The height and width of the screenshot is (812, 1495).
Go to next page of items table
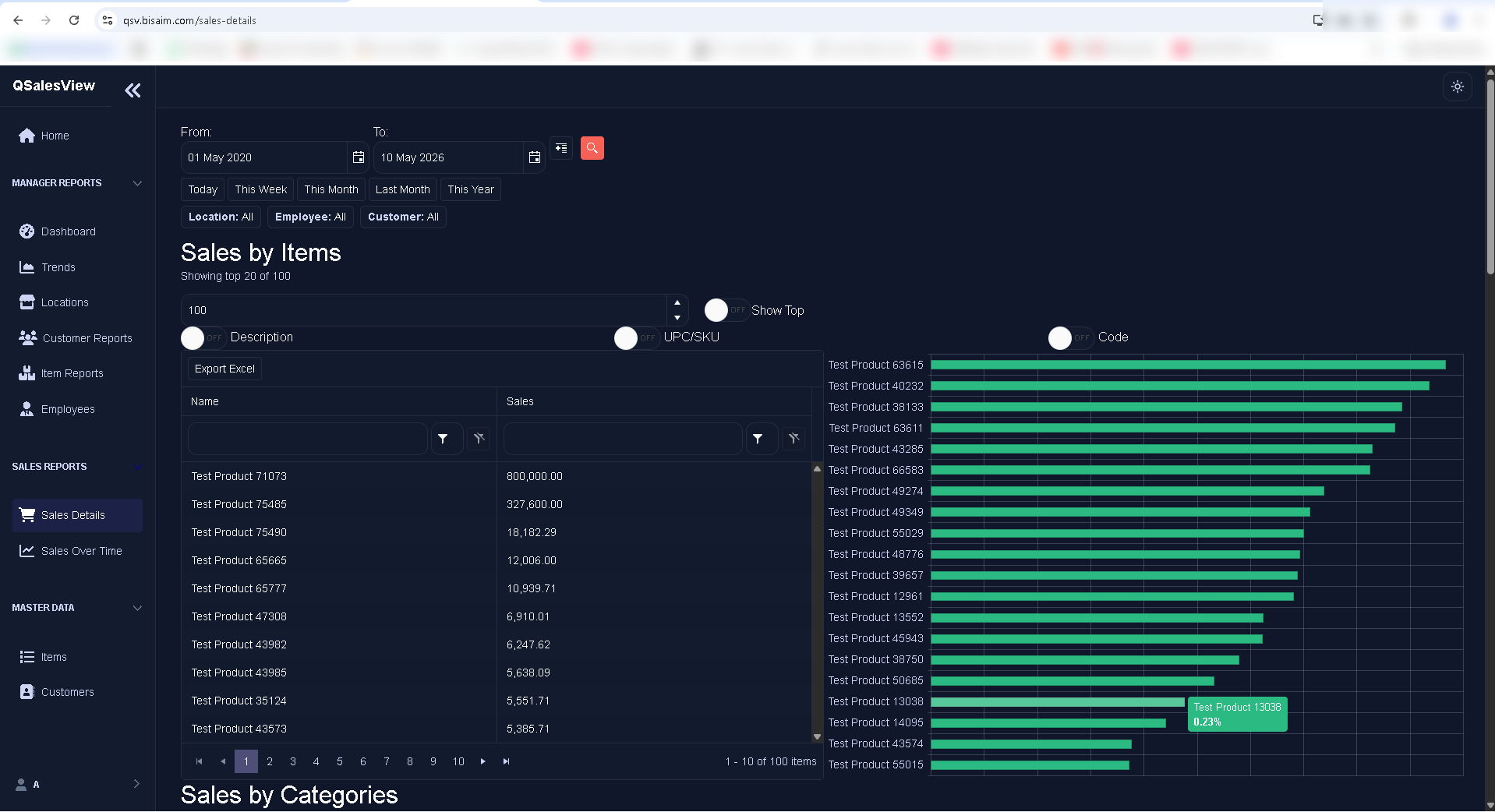(483, 761)
